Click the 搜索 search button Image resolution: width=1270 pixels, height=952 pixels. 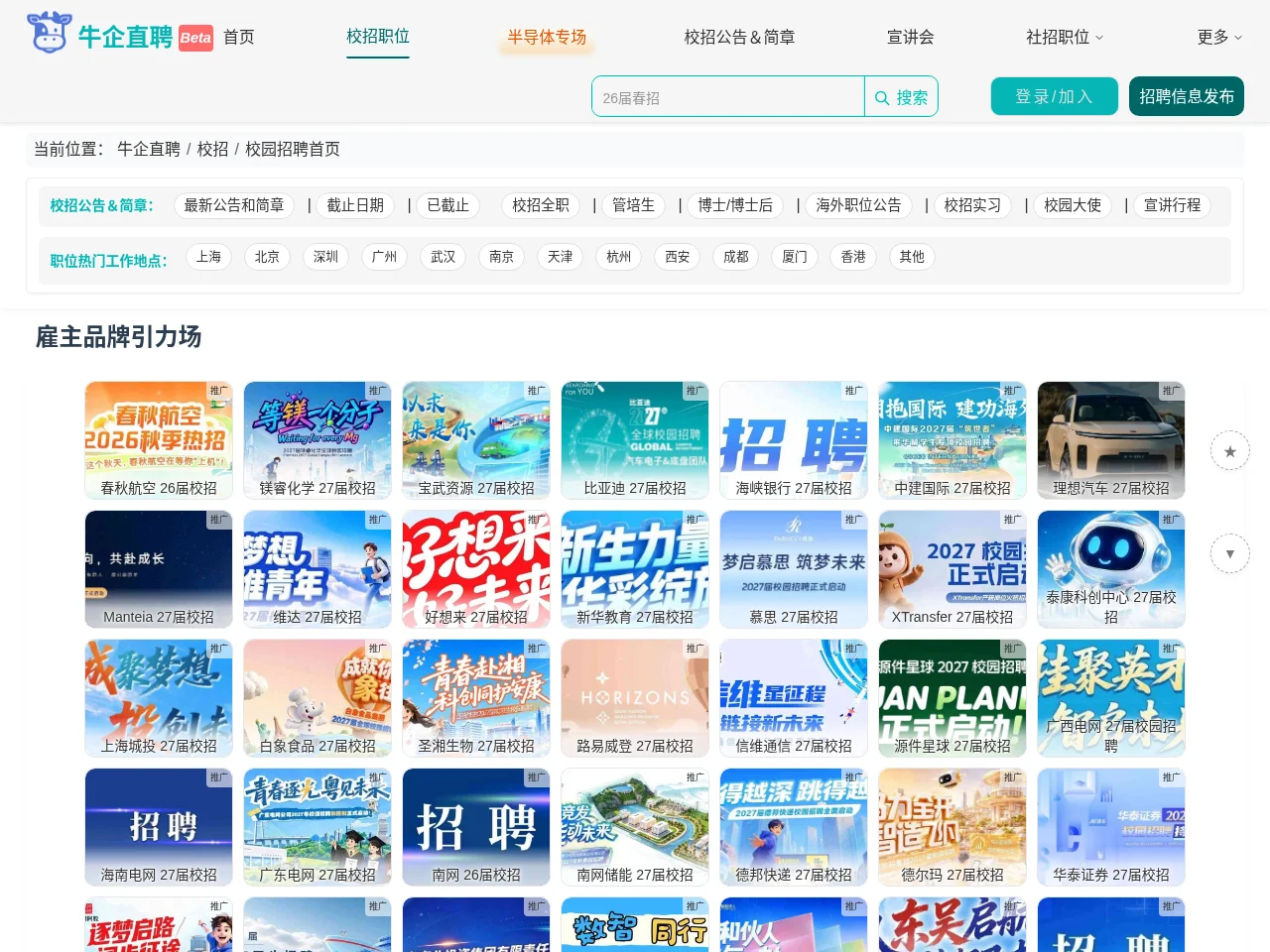[x=901, y=97]
